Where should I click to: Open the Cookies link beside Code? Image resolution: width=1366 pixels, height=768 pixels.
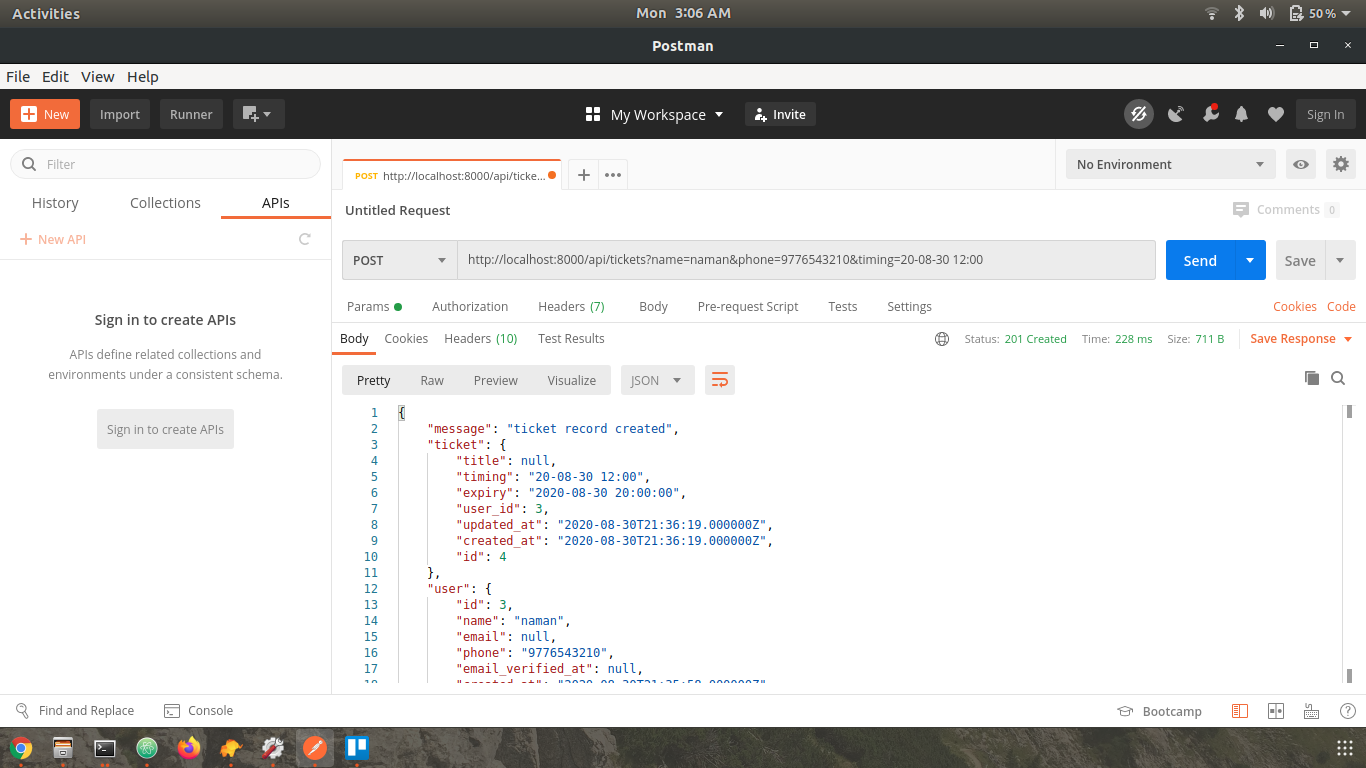point(1295,307)
